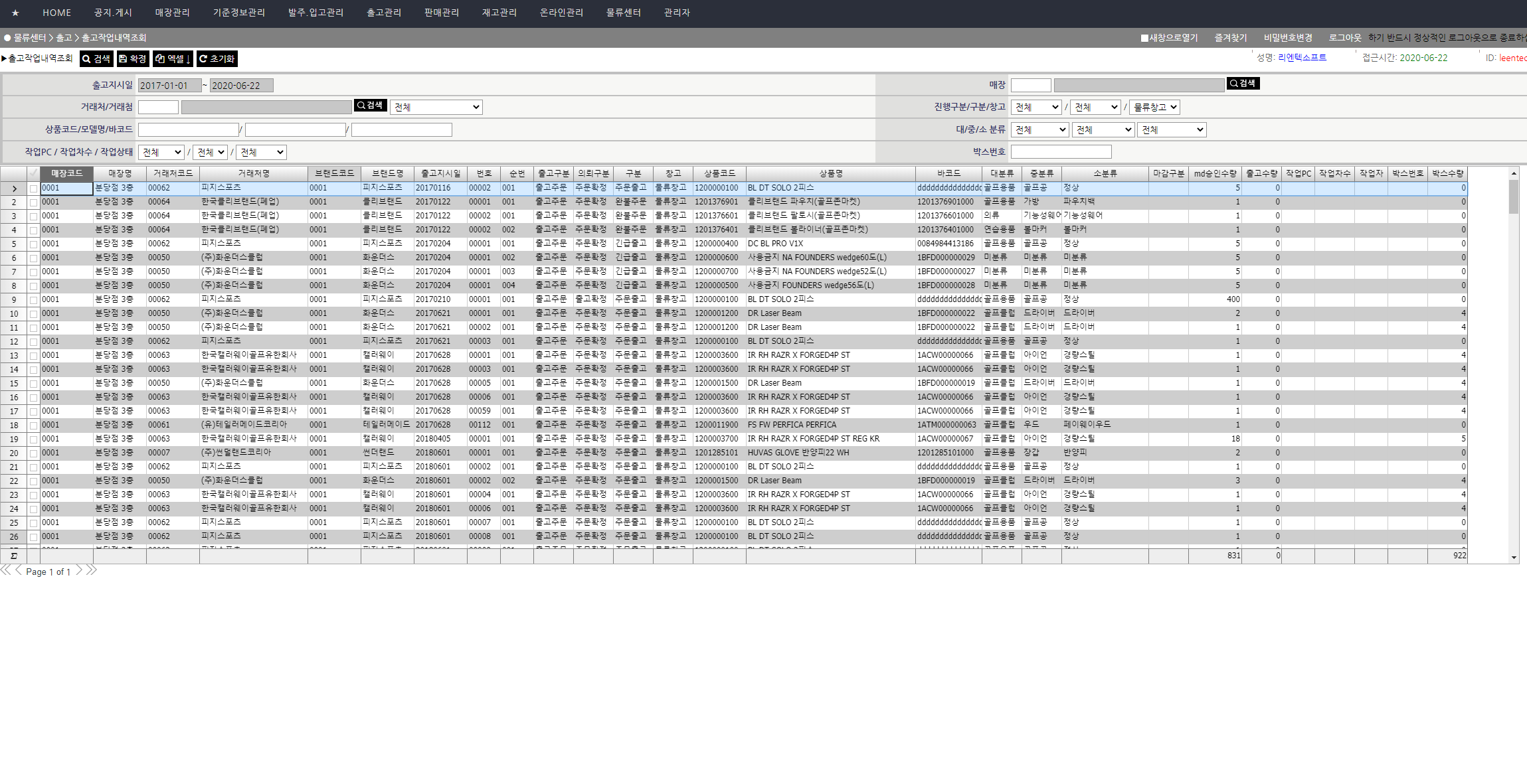Click the 로그아웃 link
The image size is (1527, 784).
[x=1344, y=38]
